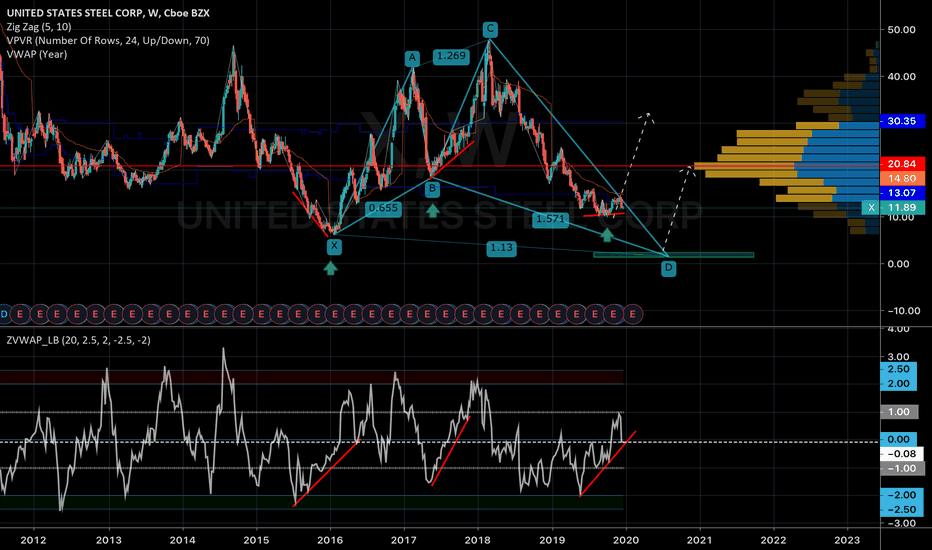The height and width of the screenshot is (550, 932).
Task: Click the 2020 label on time axis
Action: [x=625, y=540]
